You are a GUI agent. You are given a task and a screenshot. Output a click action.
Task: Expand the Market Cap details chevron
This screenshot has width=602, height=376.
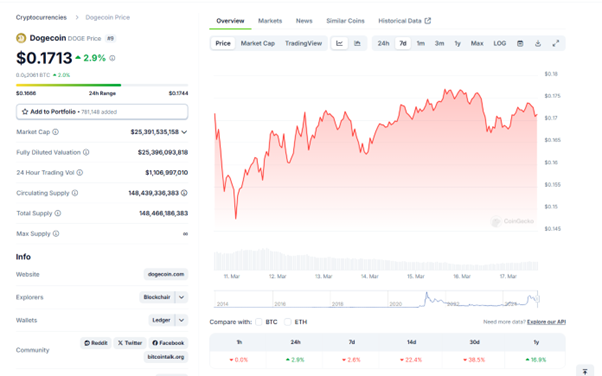pyautogui.click(x=184, y=132)
